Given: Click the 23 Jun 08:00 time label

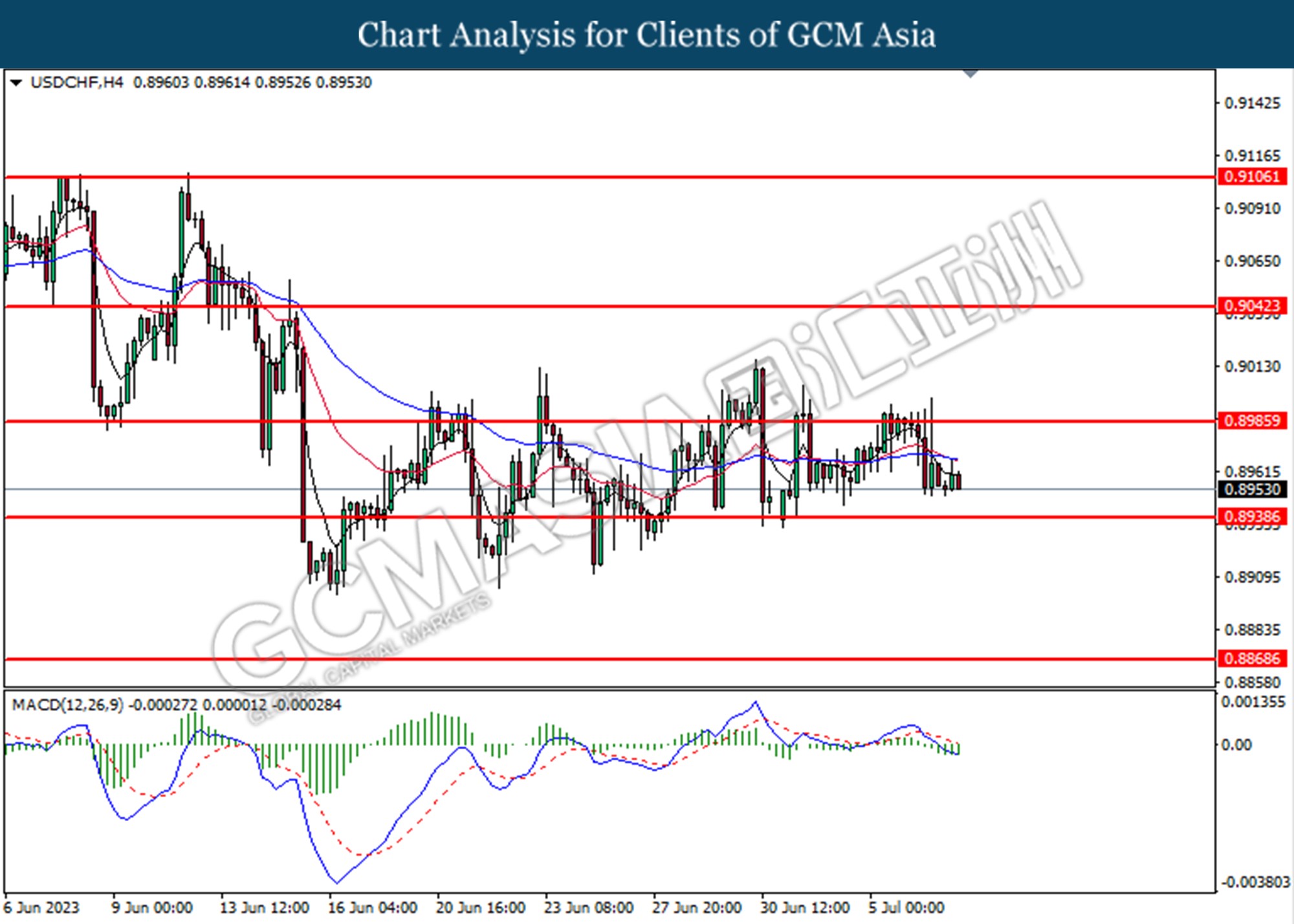Looking at the screenshot, I should (x=589, y=908).
